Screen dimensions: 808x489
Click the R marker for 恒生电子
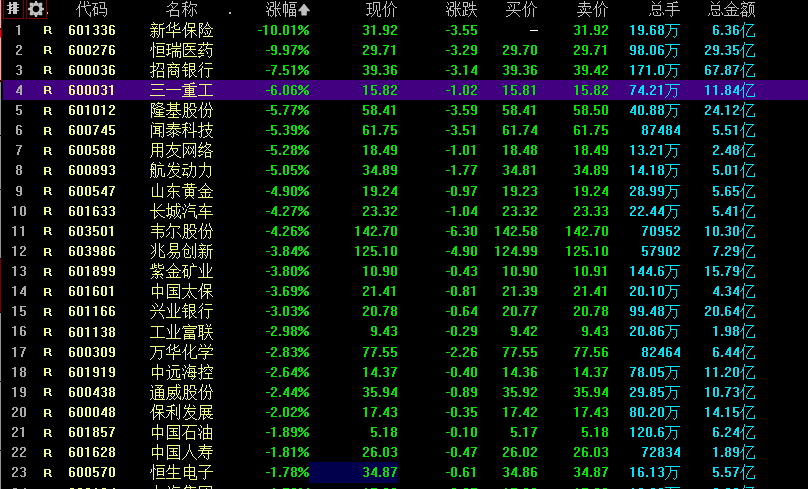point(48,474)
